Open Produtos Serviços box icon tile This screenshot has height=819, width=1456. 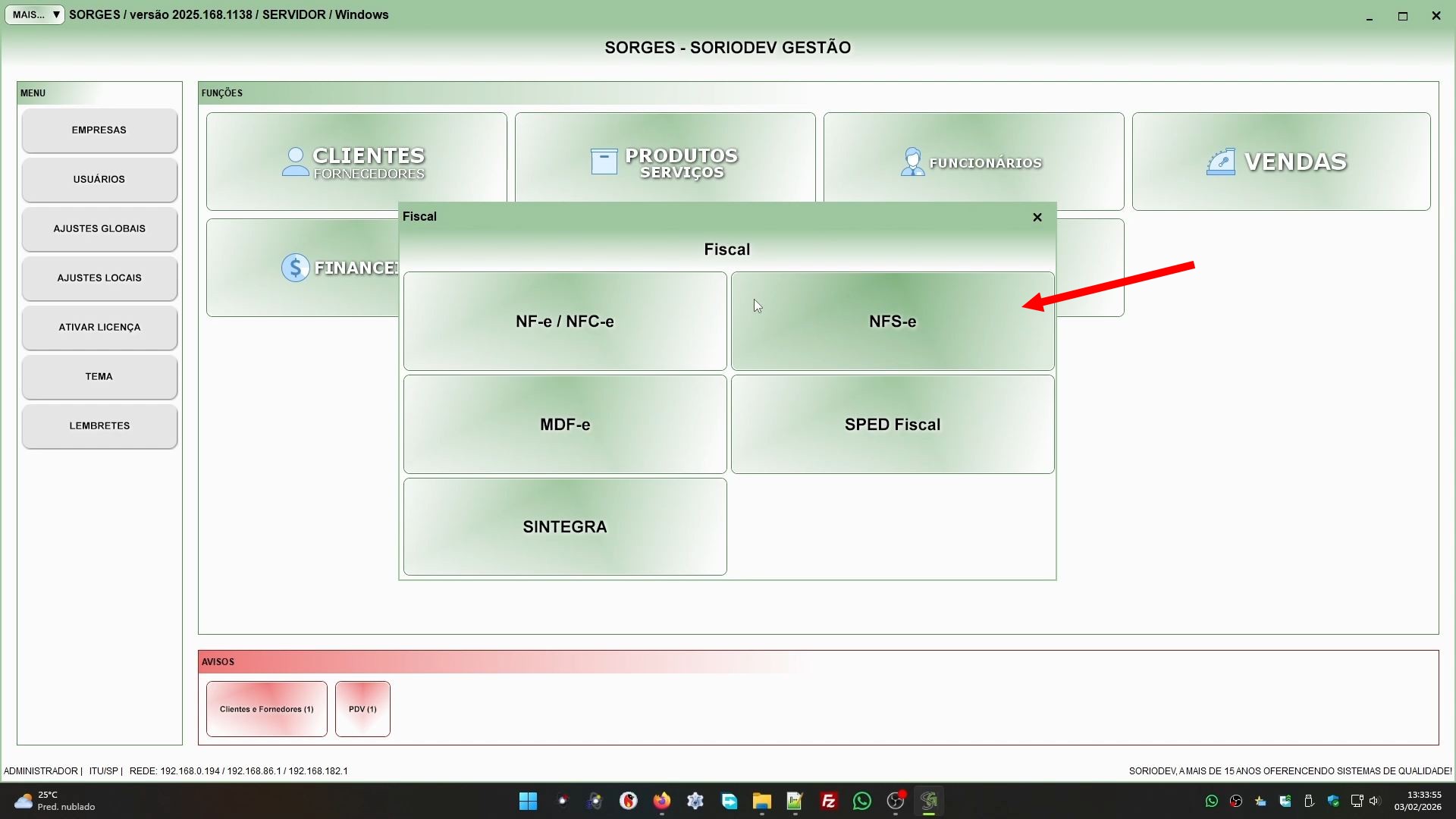(604, 162)
